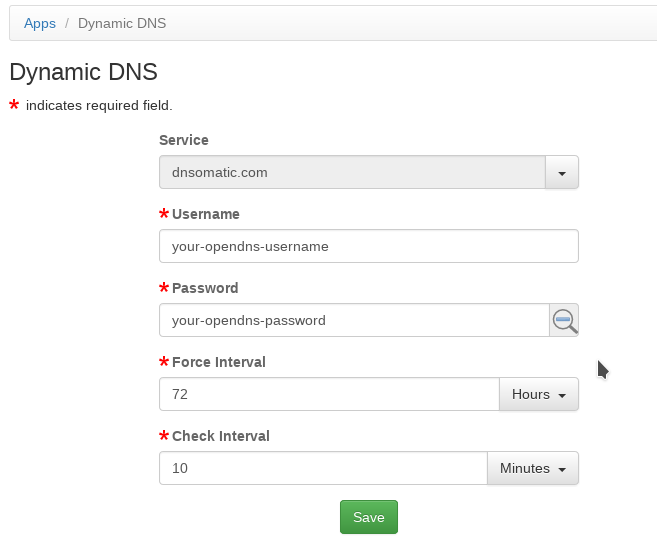Click the Password field label

coord(205,288)
